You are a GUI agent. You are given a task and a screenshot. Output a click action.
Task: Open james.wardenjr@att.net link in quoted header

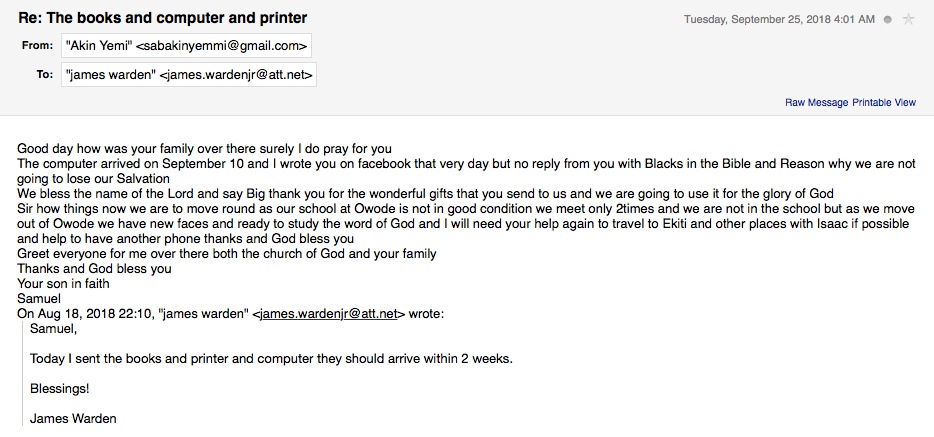329,313
